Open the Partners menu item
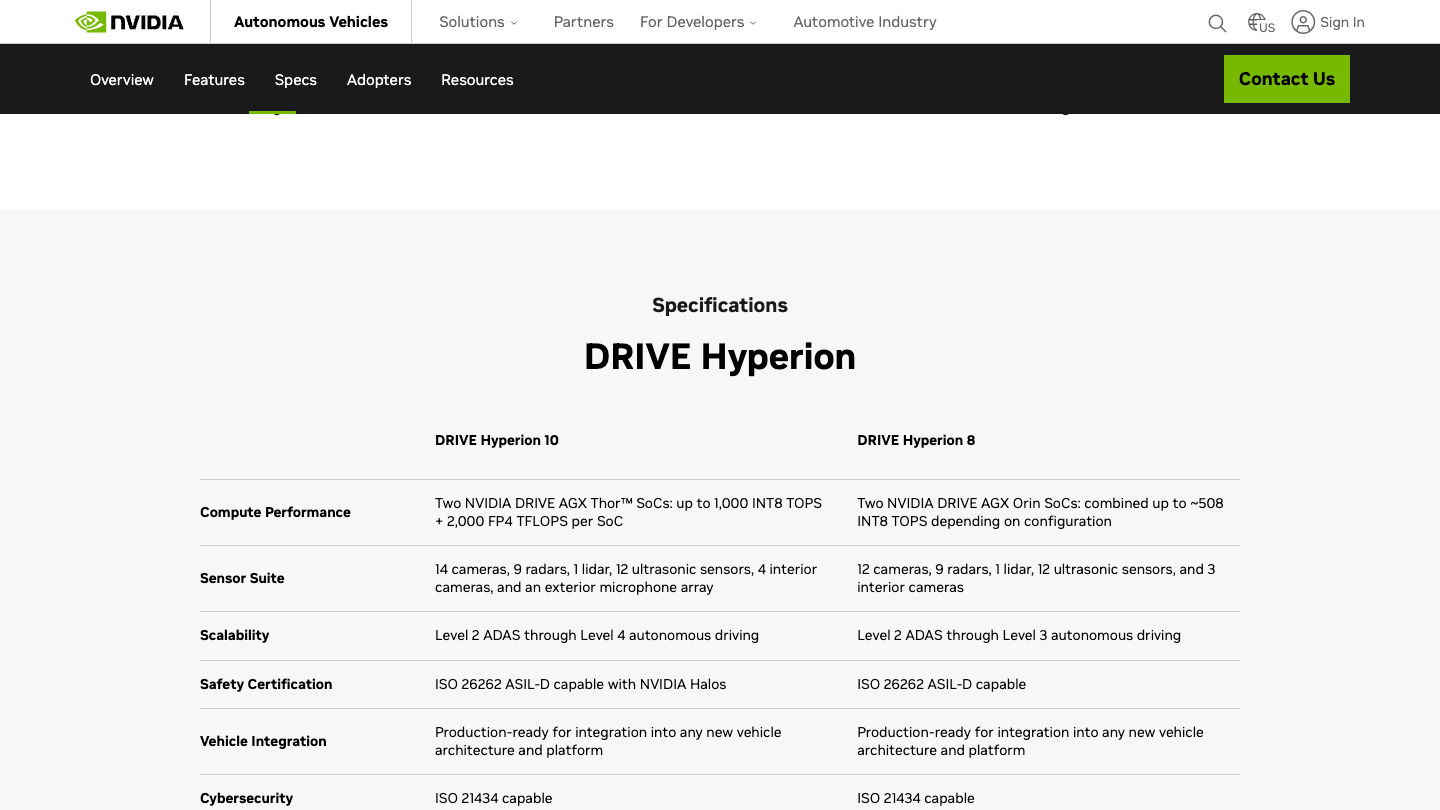Screen dimensions: 1440x810 [584, 22]
